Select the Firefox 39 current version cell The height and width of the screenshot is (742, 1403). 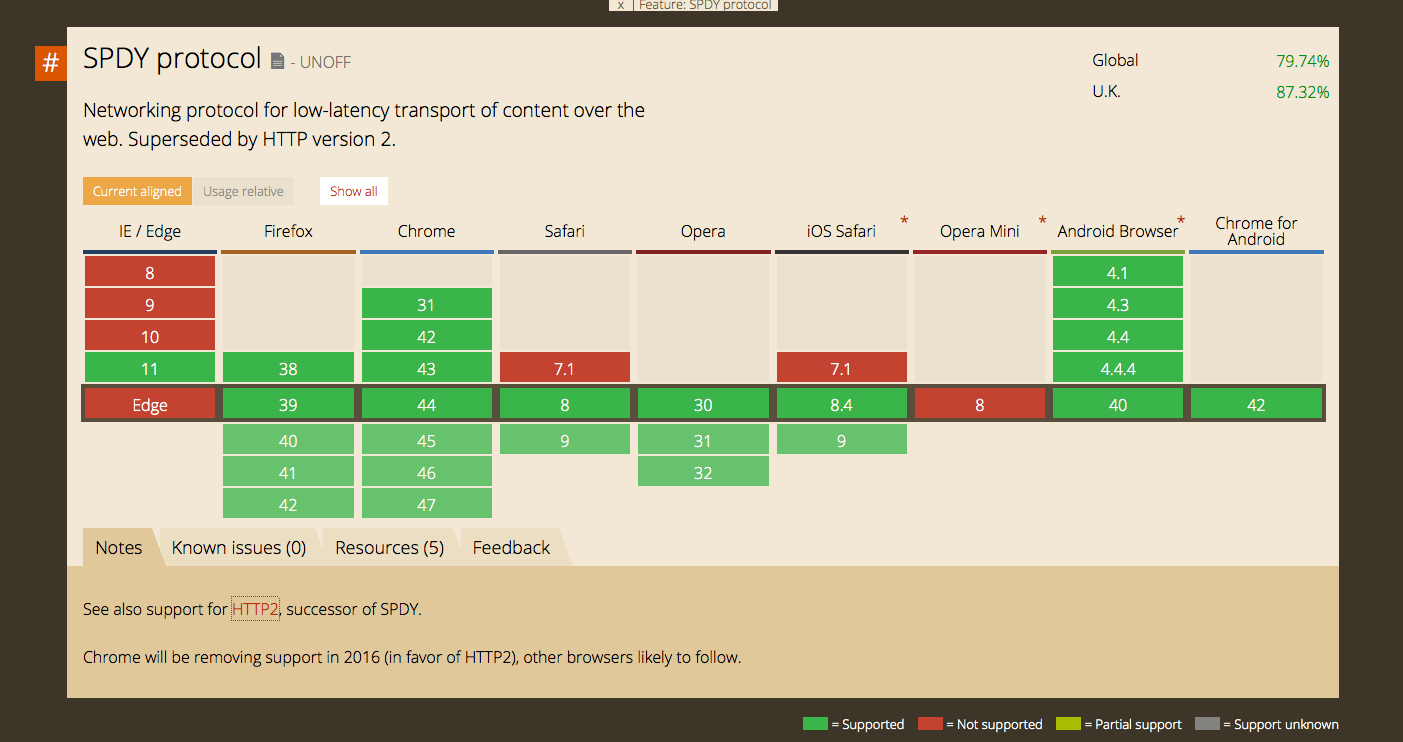(288, 404)
